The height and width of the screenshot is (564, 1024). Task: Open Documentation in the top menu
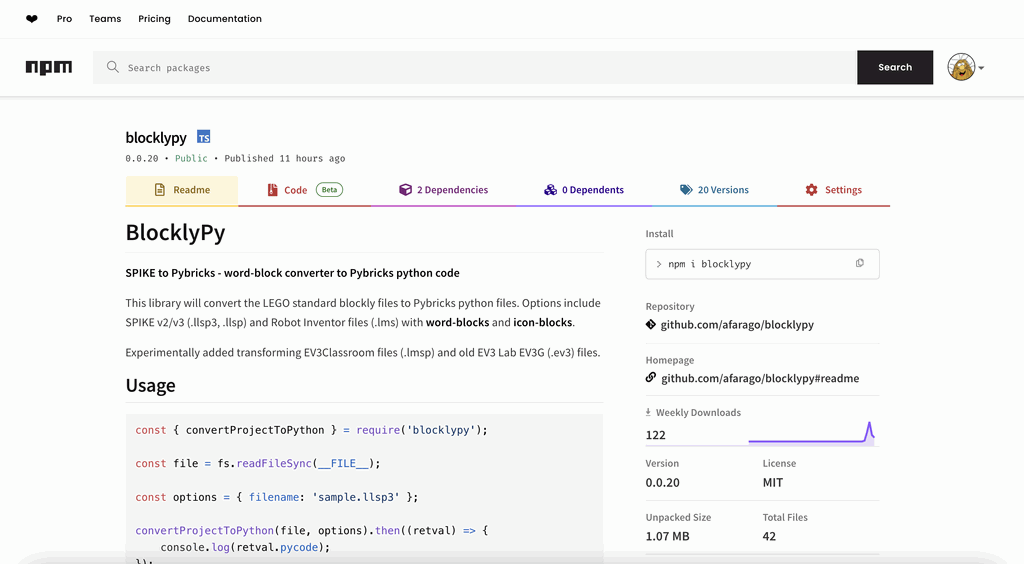(x=224, y=19)
